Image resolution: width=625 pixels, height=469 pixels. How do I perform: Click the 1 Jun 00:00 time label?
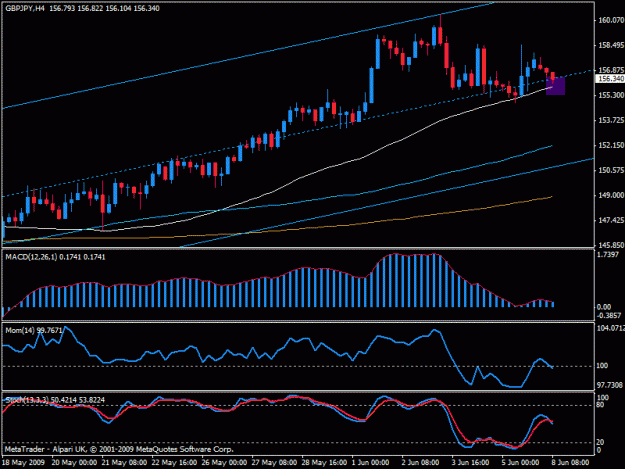[370, 463]
